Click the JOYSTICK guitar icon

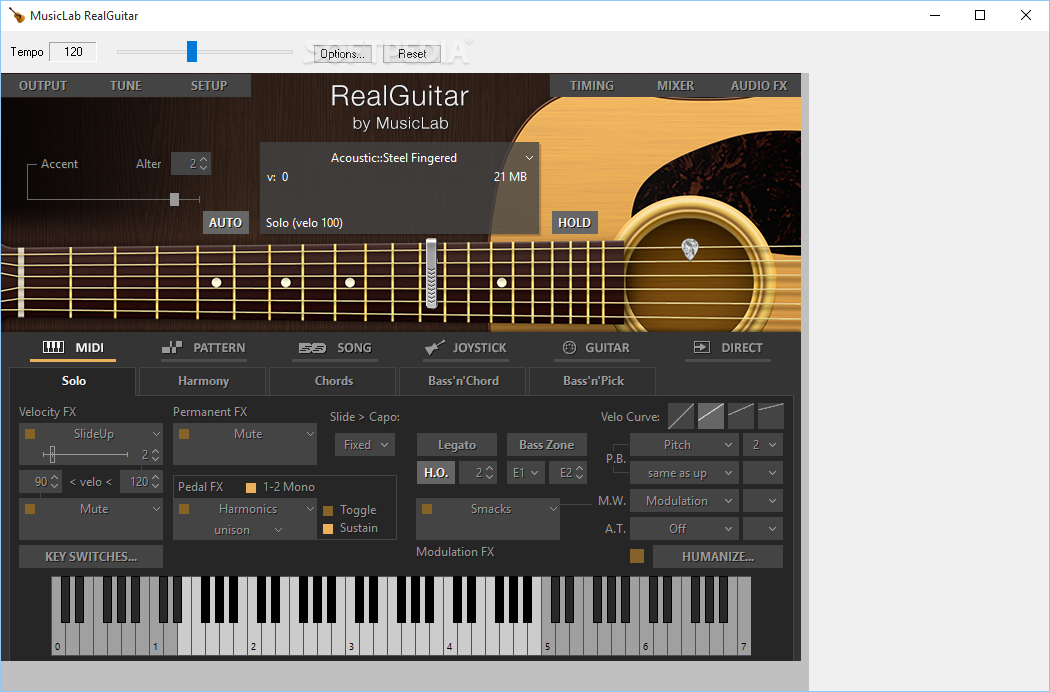pos(435,347)
